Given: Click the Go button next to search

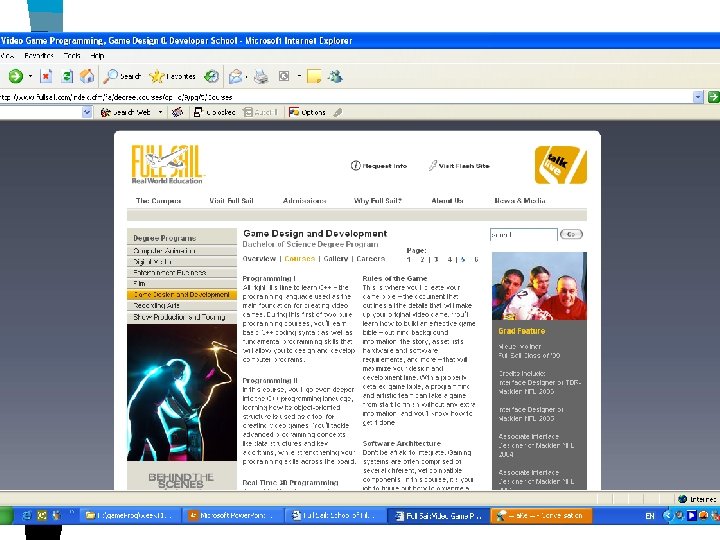Looking at the screenshot, I should click(x=571, y=234).
